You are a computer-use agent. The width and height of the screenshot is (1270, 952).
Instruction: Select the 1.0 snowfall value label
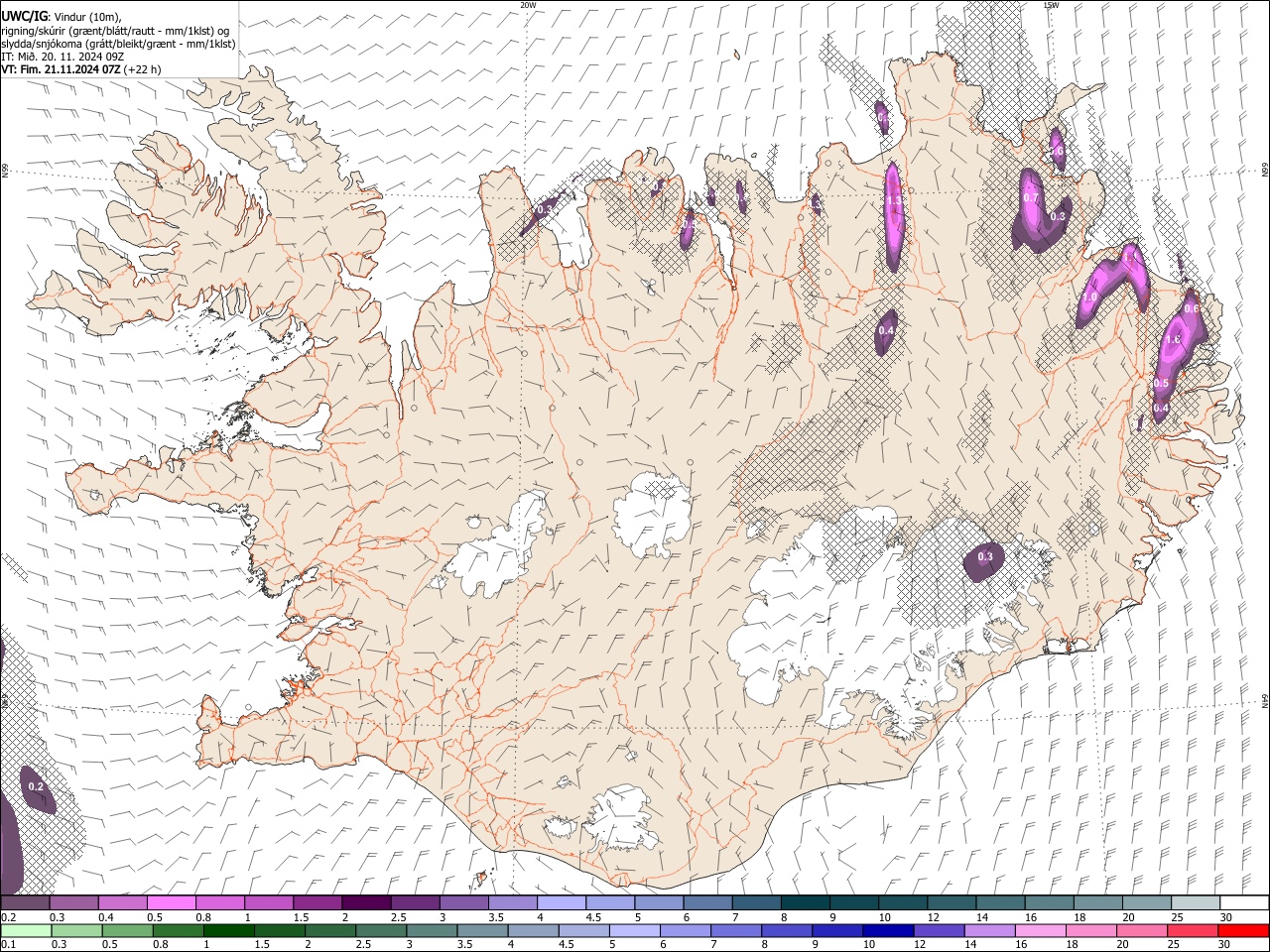1089,297
